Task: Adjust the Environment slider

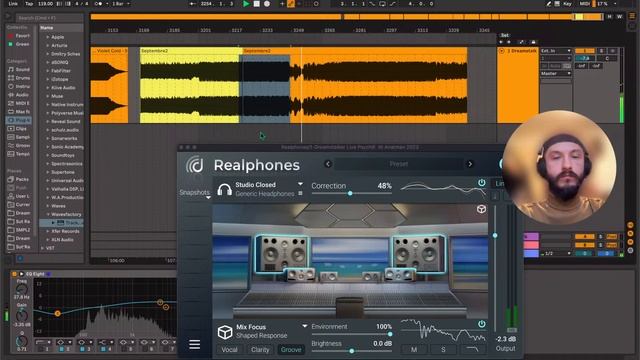Action: [x=351, y=334]
